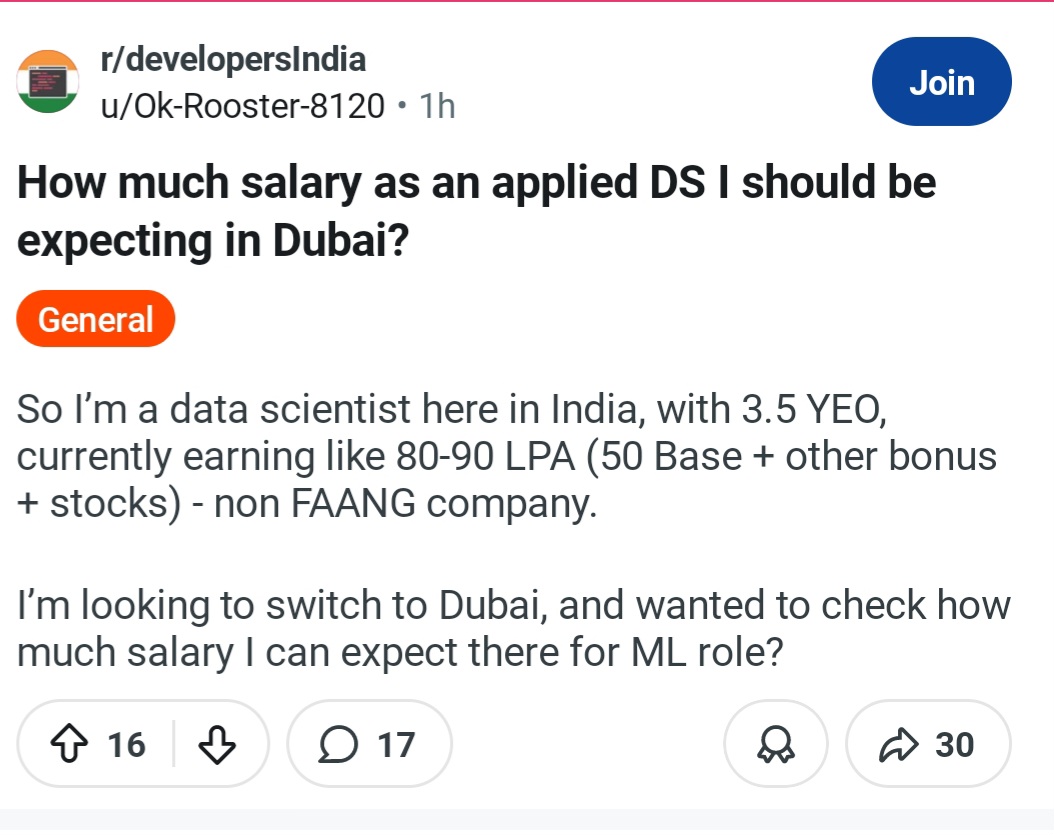The image size is (1054, 835).
Task: Click the upvote count showing 16
Action: pyautogui.click(x=126, y=744)
